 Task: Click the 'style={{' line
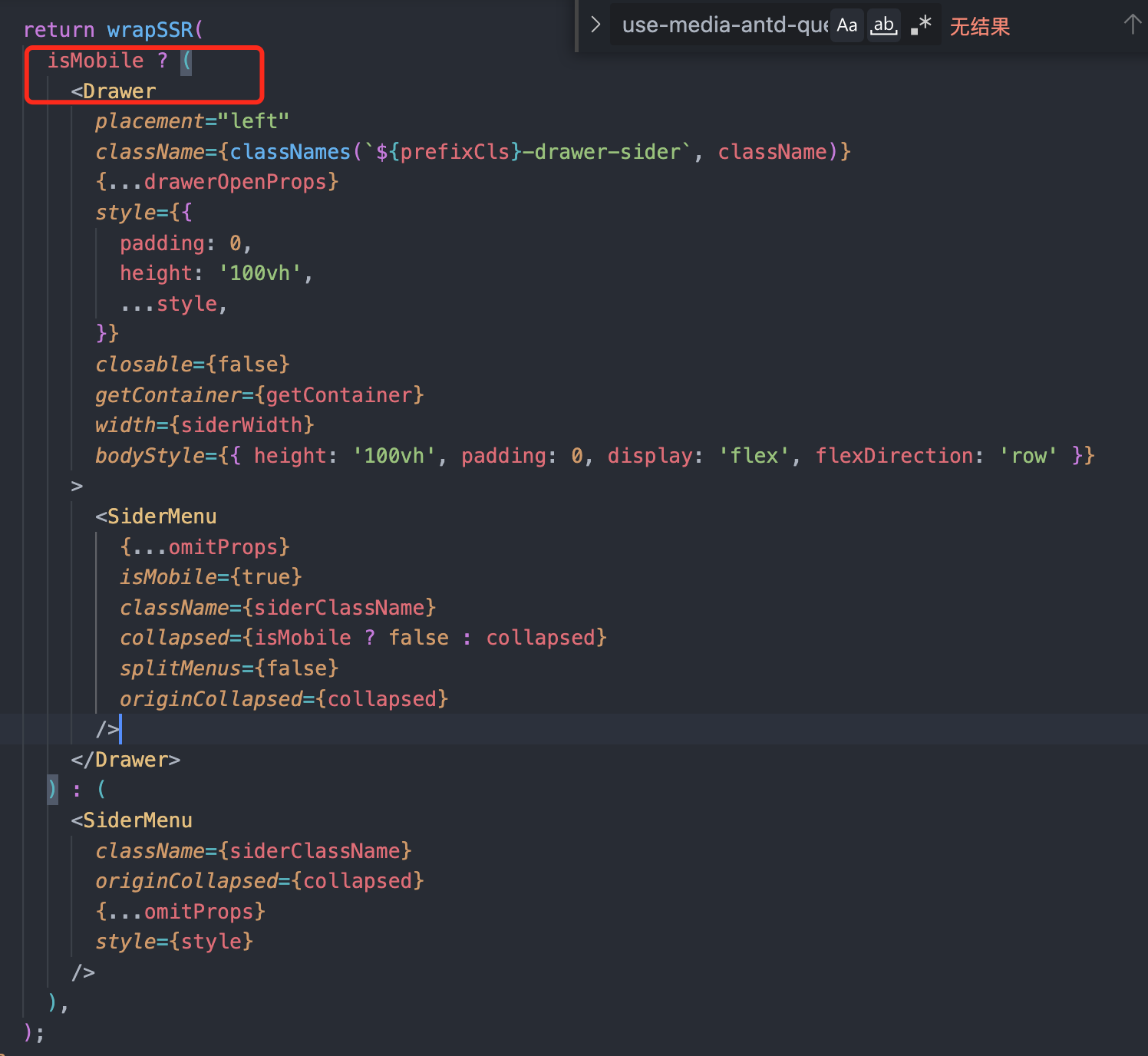click(143, 213)
